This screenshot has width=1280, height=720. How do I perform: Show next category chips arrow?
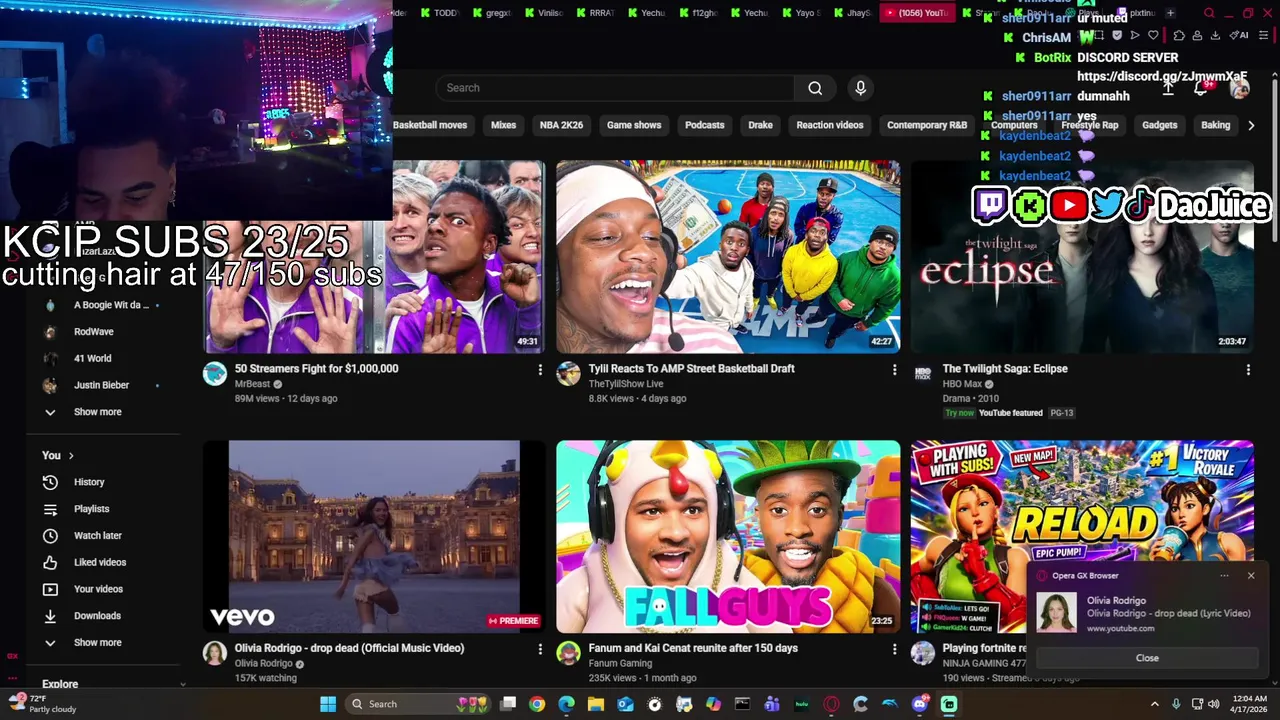coord(1250,125)
